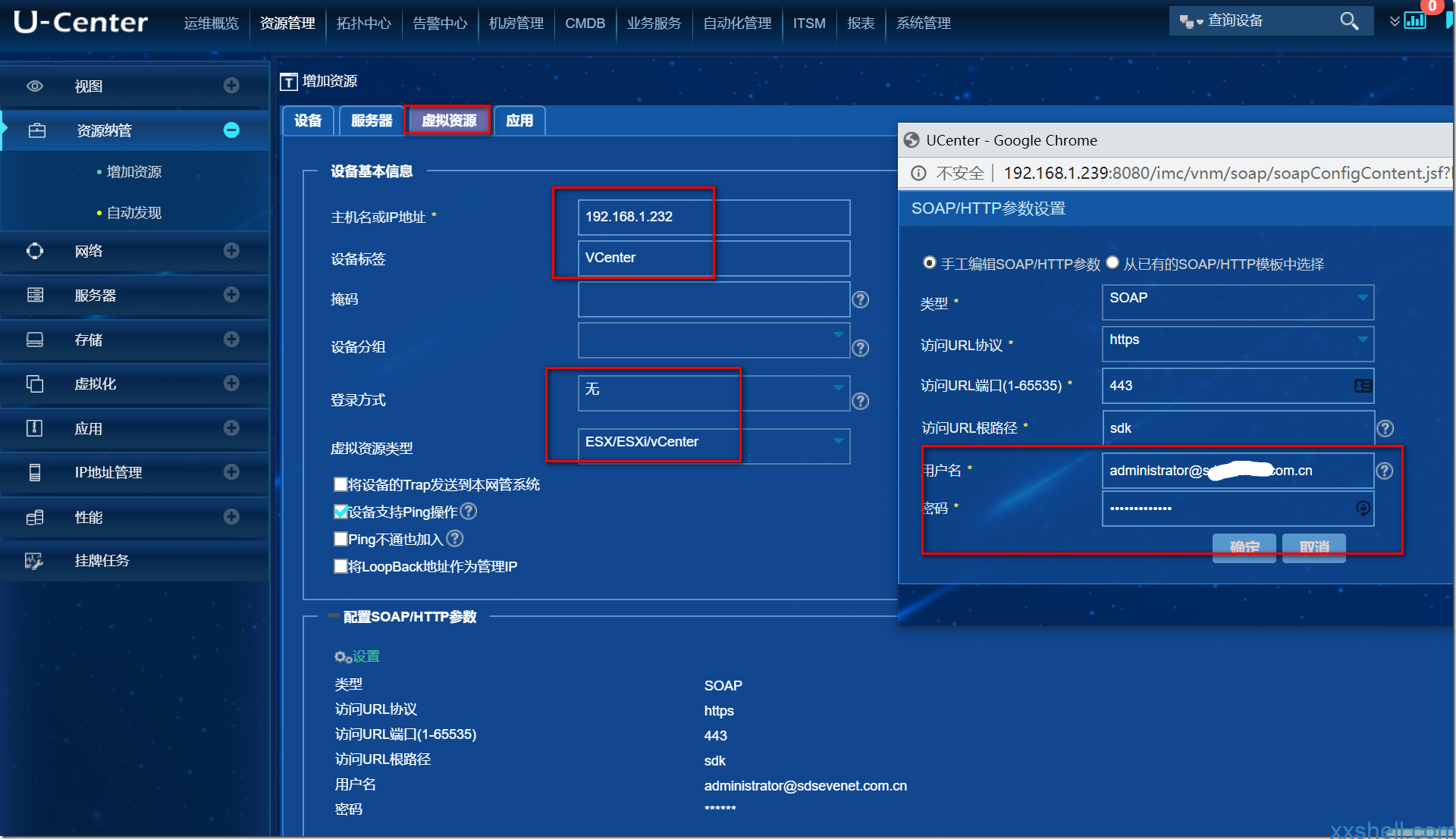Click the search magnifier icon in header

coord(1349,21)
